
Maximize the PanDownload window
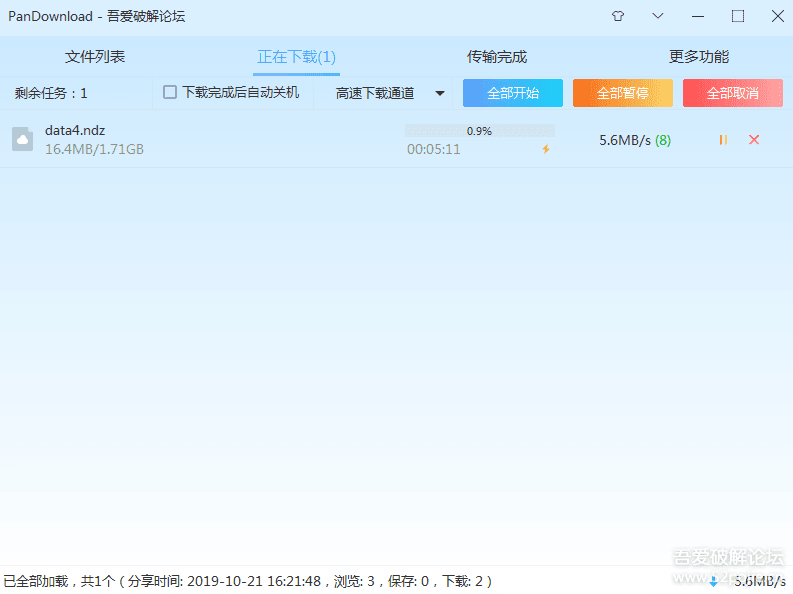(738, 16)
